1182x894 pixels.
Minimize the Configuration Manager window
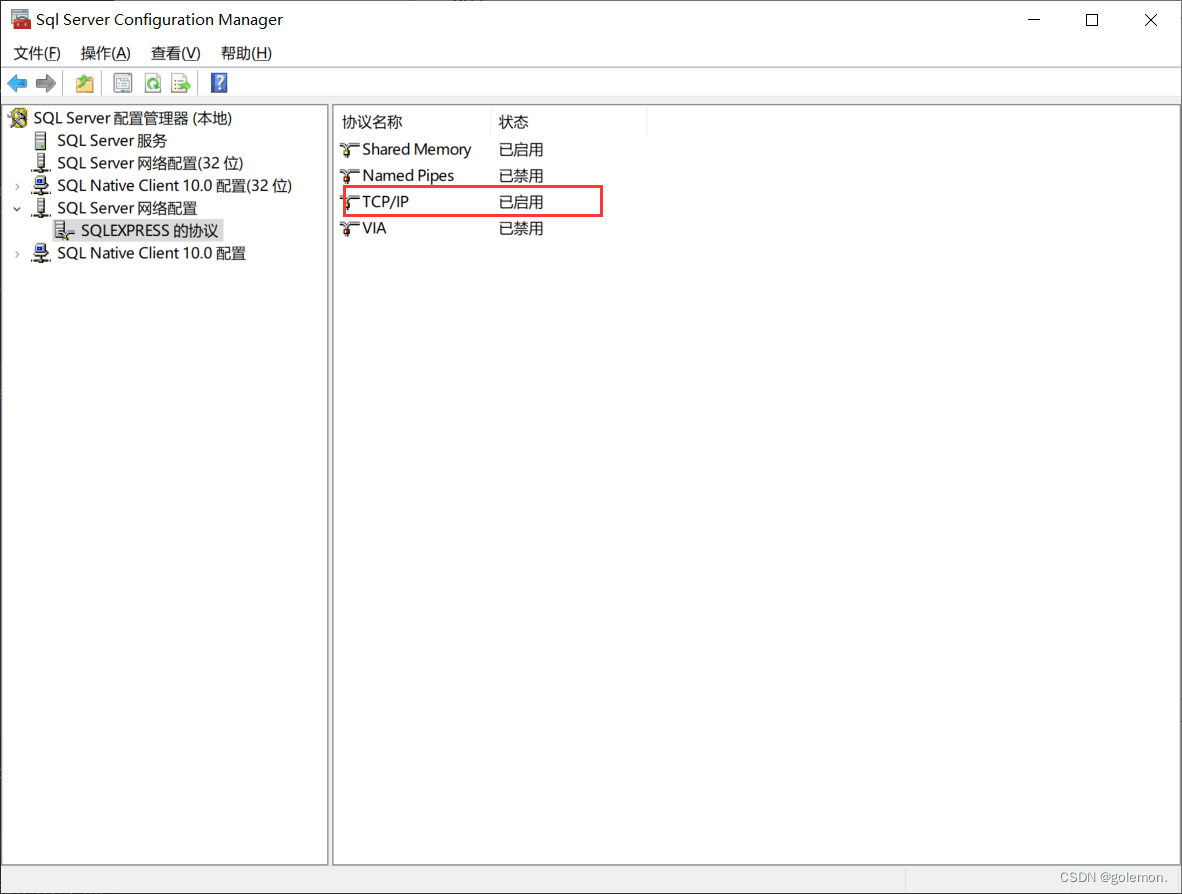coord(1033,20)
